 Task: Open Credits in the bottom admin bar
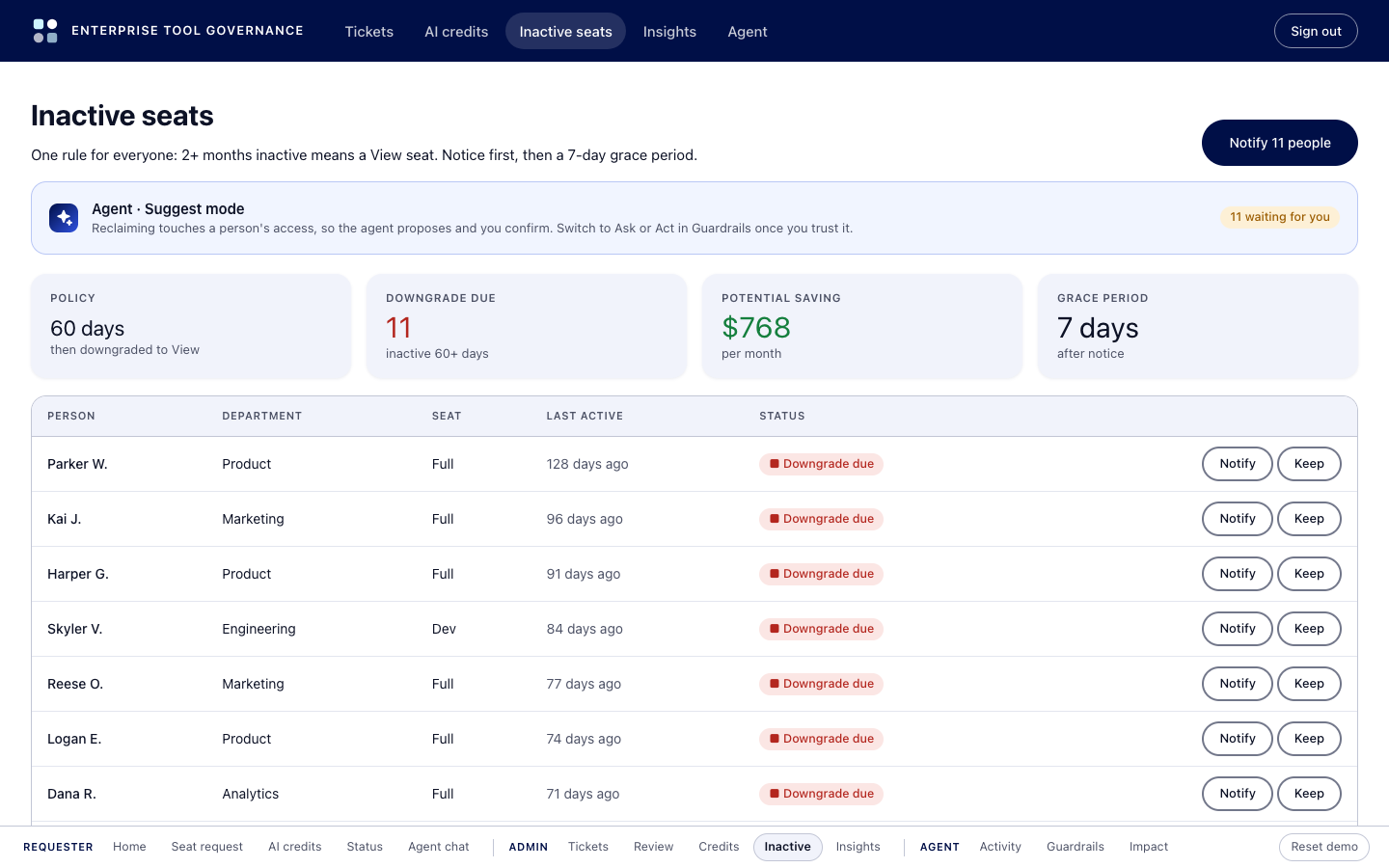pos(719,847)
